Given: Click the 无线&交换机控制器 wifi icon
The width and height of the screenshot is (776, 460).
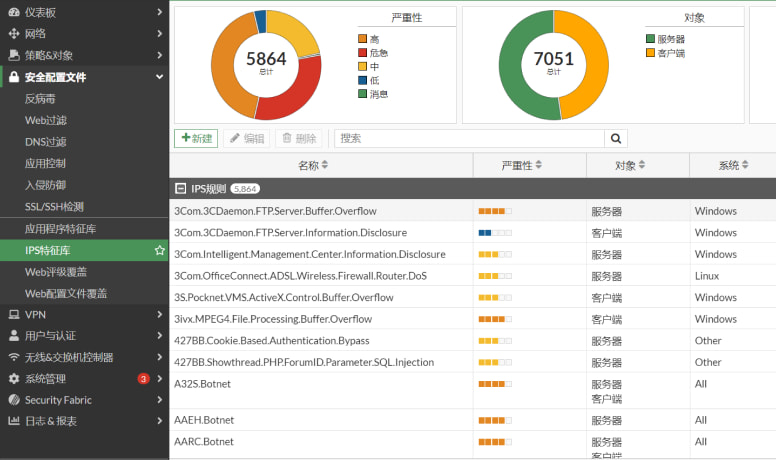Looking at the screenshot, I should pos(14,357).
